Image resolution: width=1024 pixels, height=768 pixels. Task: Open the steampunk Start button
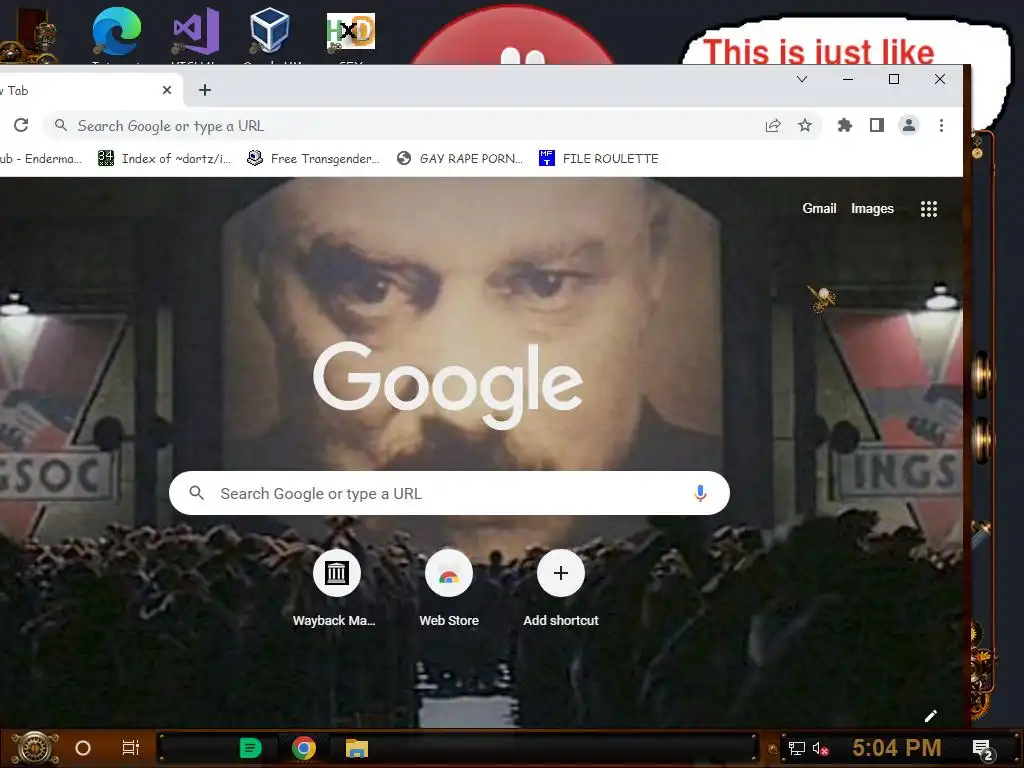click(x=34, y=748)
